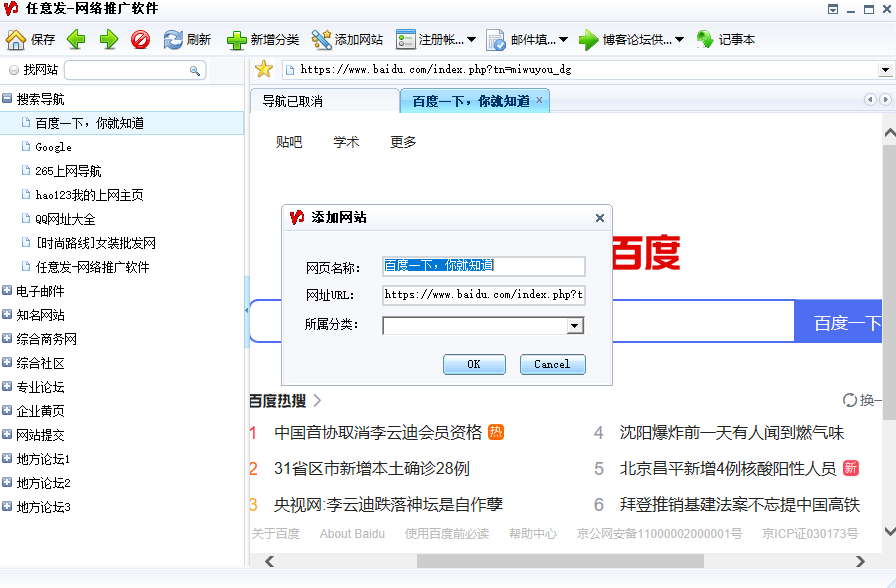Refresh the page via 刷新
This screenshot has width=896, height=588.
coord(187,39)
